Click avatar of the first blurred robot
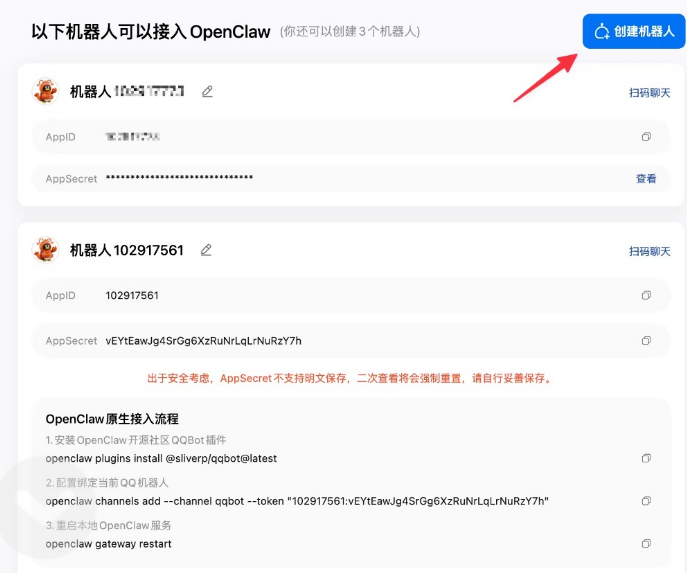This screenshot has height=573, width=687. tap(46, 92)
